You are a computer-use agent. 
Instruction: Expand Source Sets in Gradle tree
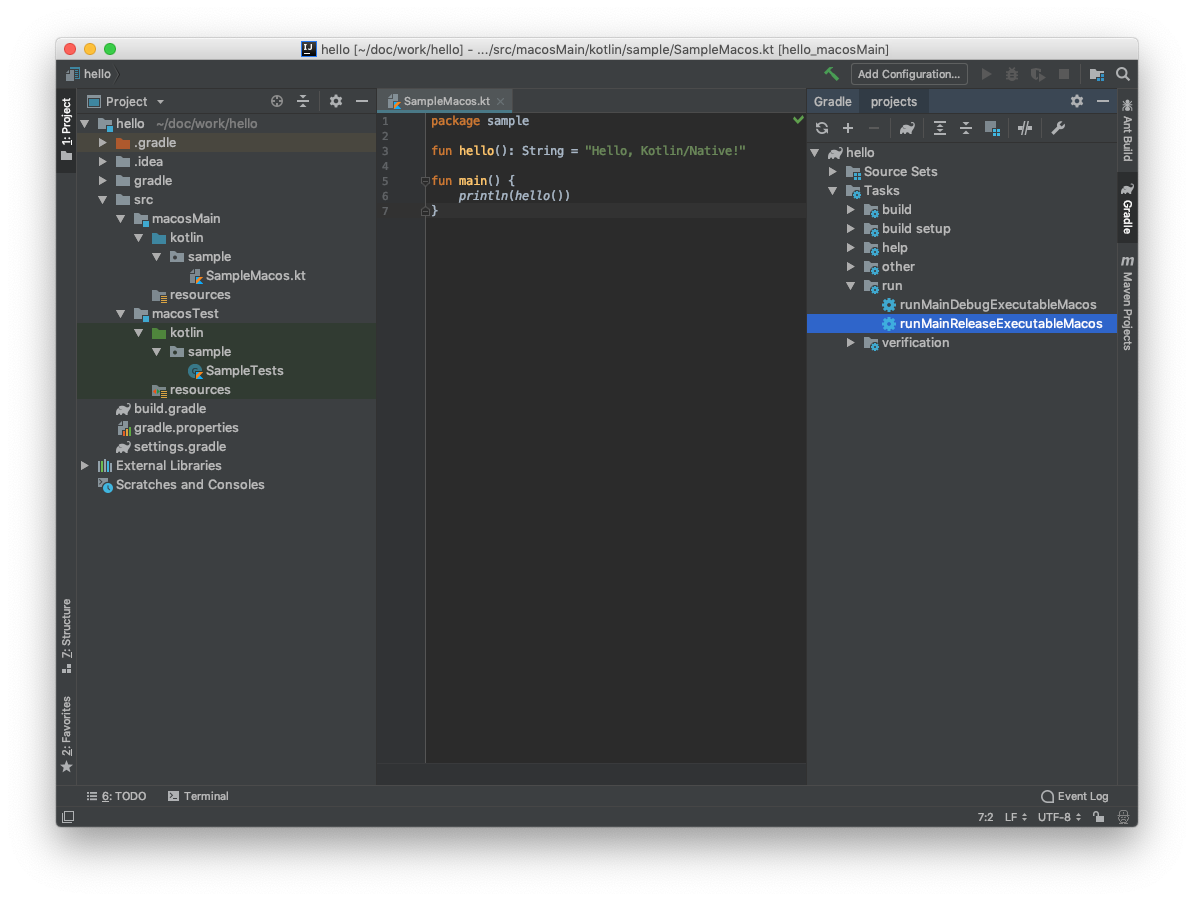(x=833, y=171)
